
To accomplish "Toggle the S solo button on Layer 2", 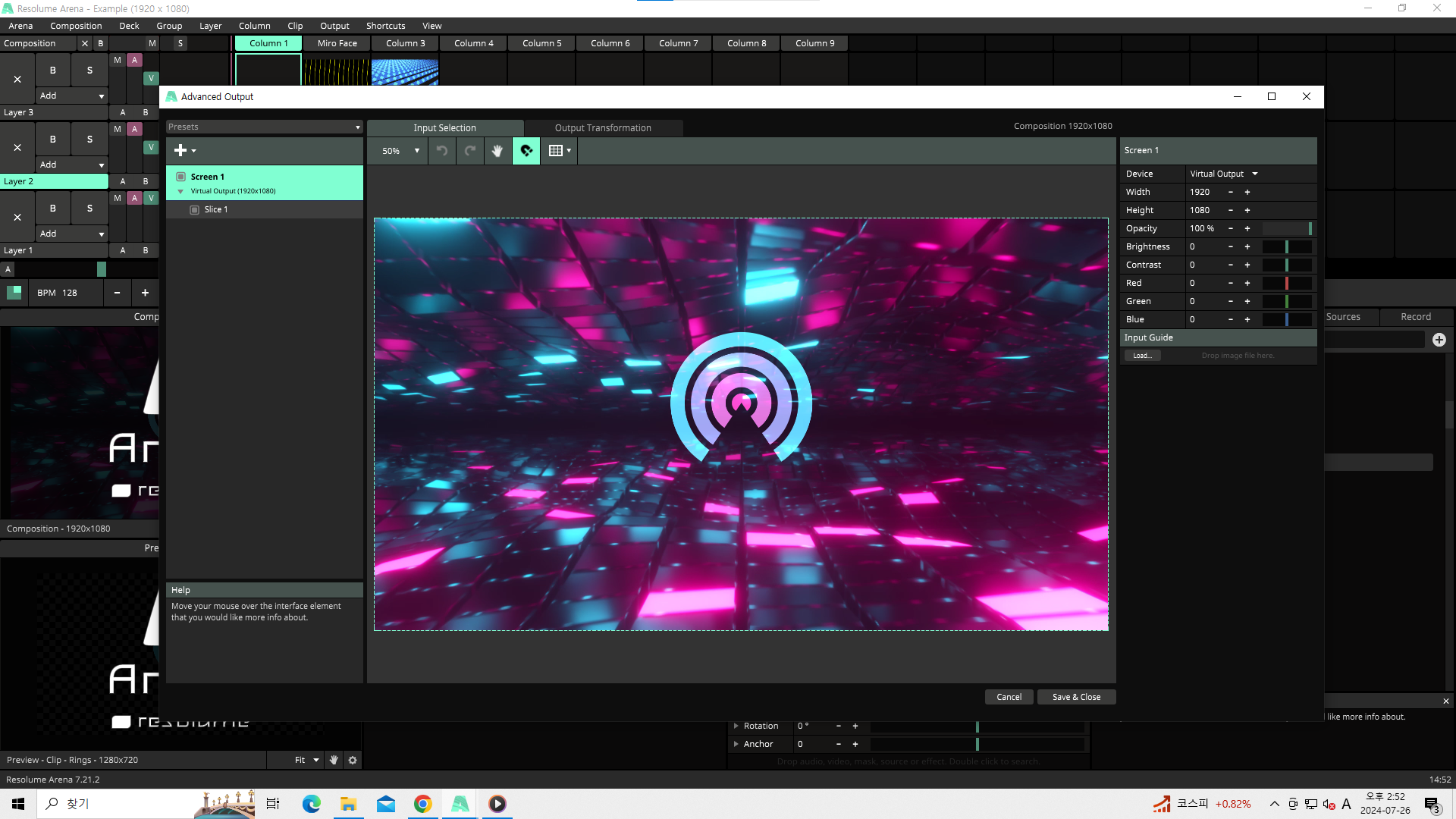I will [89, 140].
